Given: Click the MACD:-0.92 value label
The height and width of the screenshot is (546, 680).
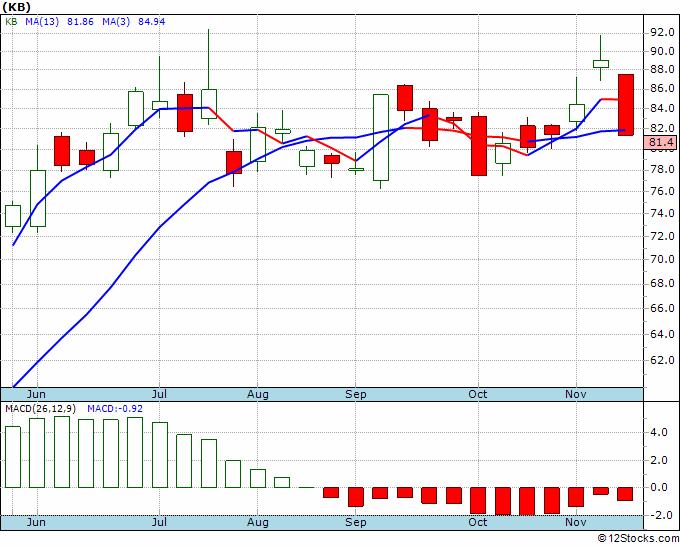Looking at the screenshot, I should click(114, 409).
